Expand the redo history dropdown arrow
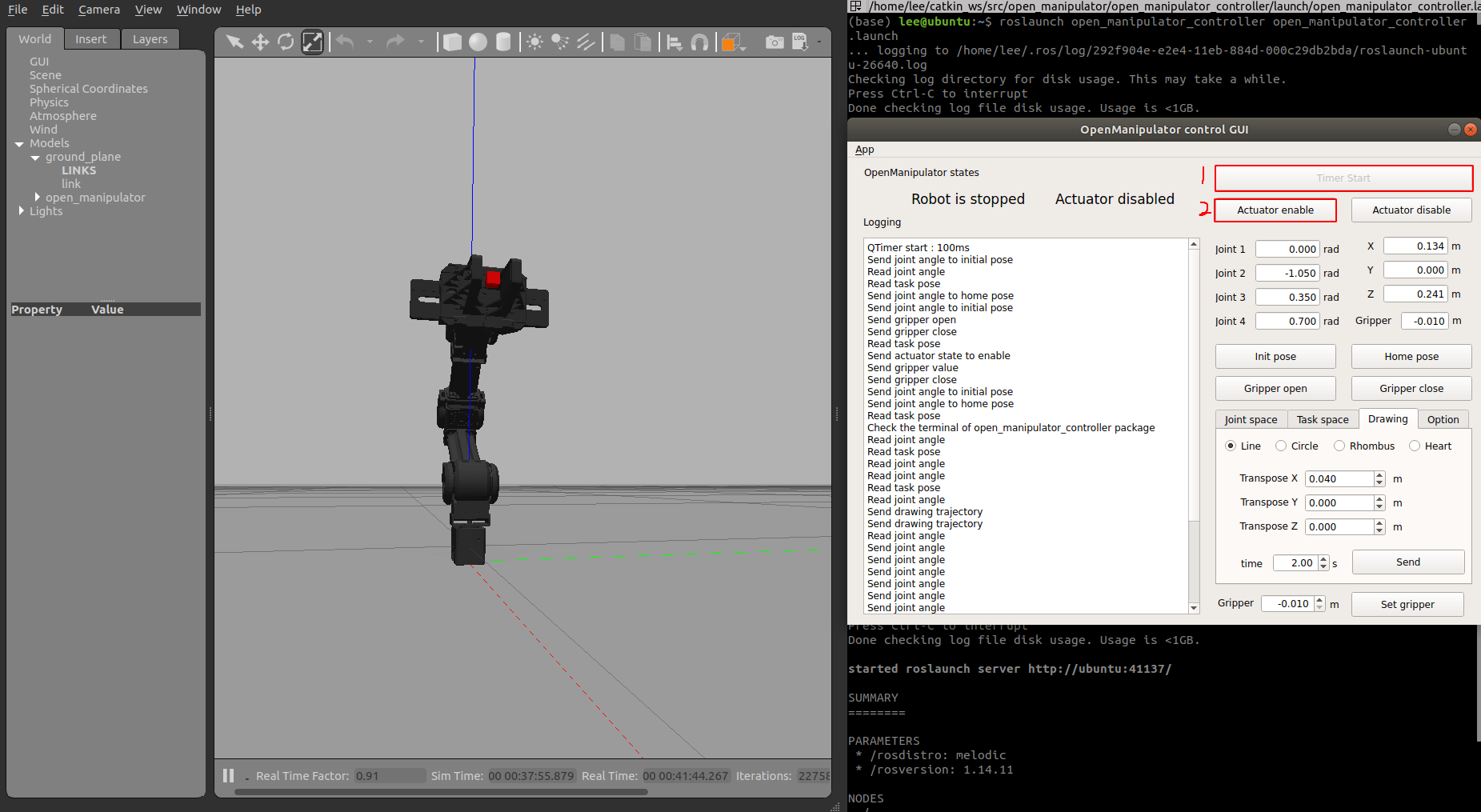 tap(421, 42)
